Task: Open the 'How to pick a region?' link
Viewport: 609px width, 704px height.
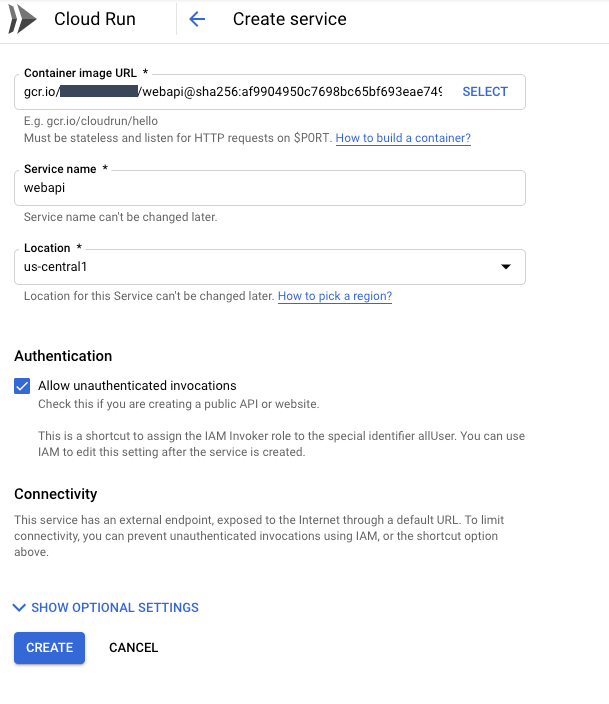Action: click(334, 297)
